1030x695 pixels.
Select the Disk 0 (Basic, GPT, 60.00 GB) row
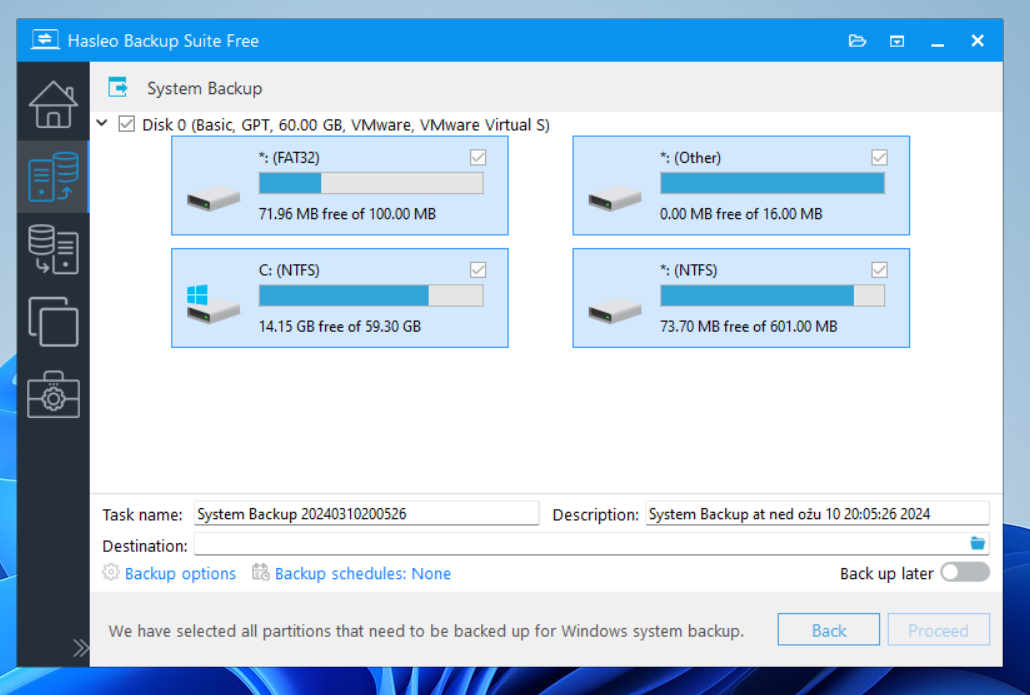pos(346,125)
